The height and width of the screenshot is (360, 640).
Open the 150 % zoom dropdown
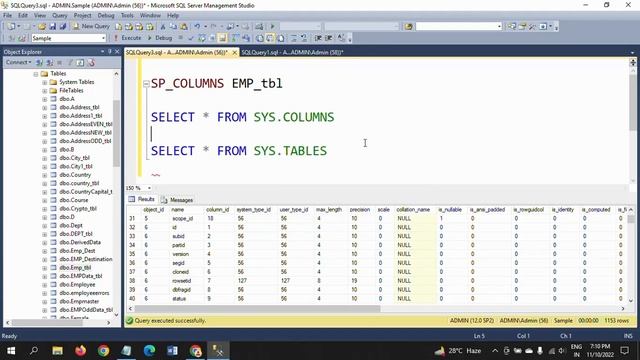pyautogui.click(x=149, y=188)
